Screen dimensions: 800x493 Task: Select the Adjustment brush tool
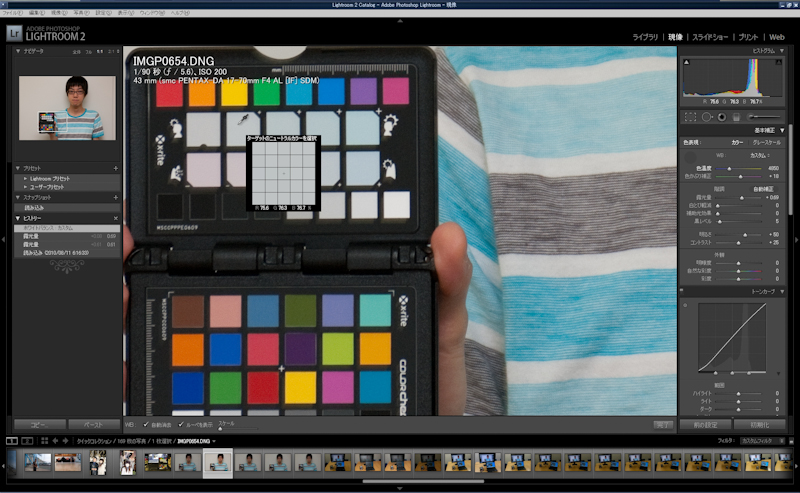coord(764,117)
